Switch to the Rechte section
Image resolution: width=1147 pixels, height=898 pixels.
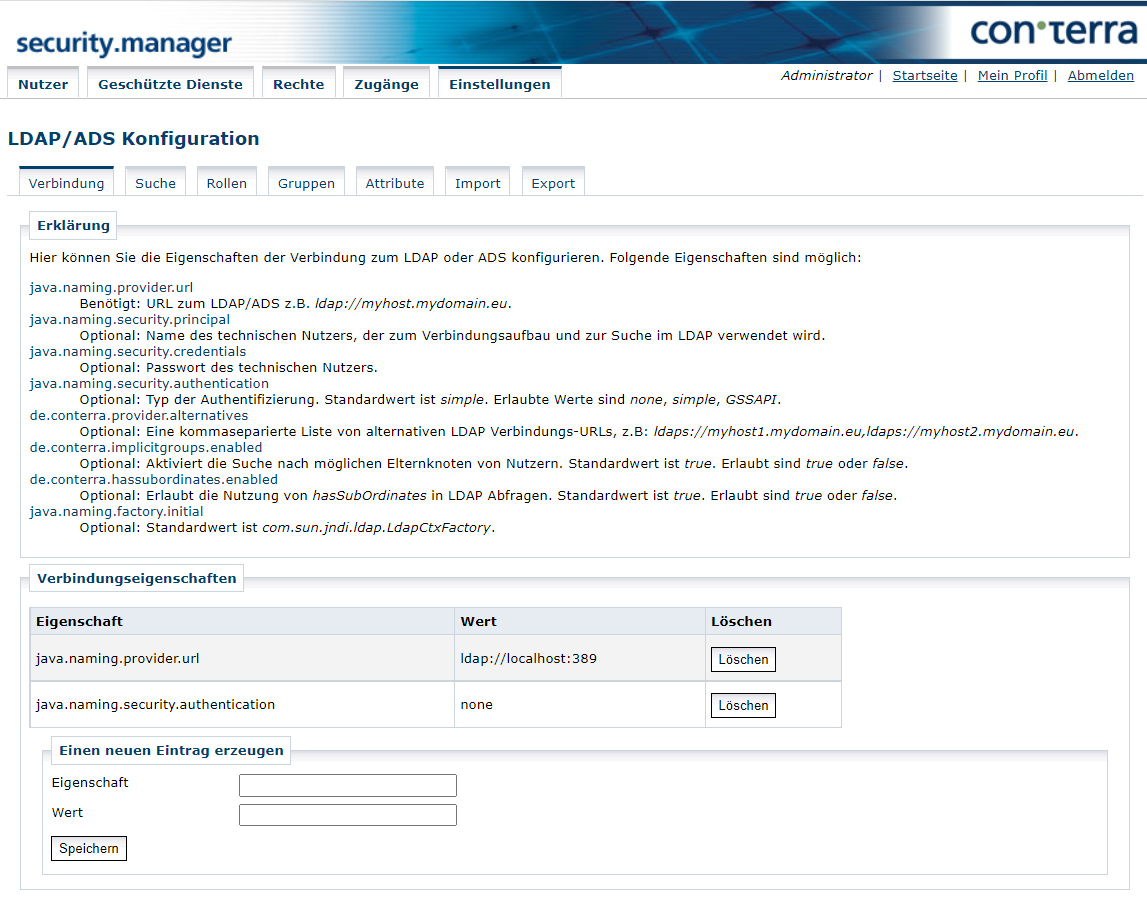tap(298, 83)
